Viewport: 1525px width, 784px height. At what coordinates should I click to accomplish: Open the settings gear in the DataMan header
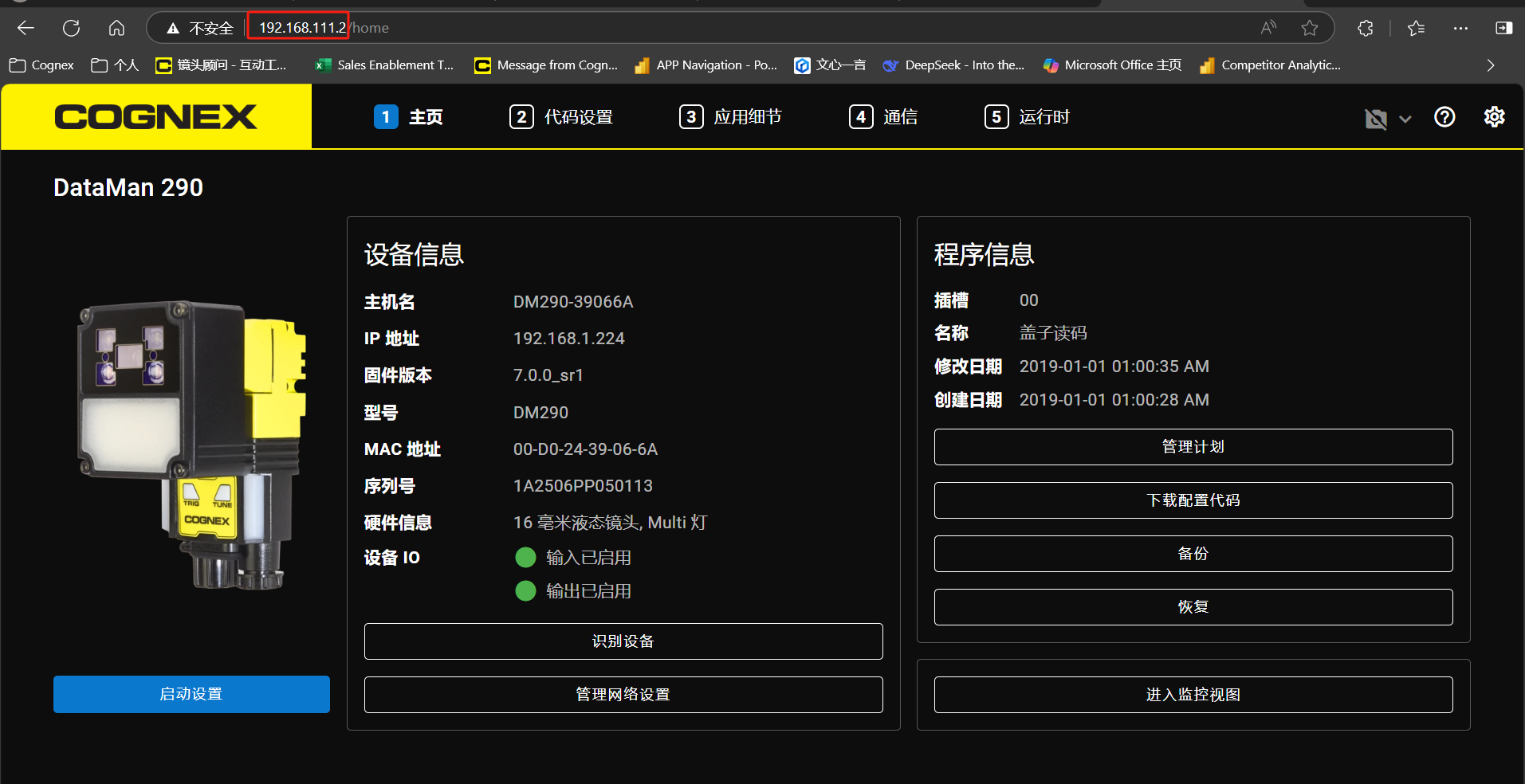click(x=1494, y=117)
